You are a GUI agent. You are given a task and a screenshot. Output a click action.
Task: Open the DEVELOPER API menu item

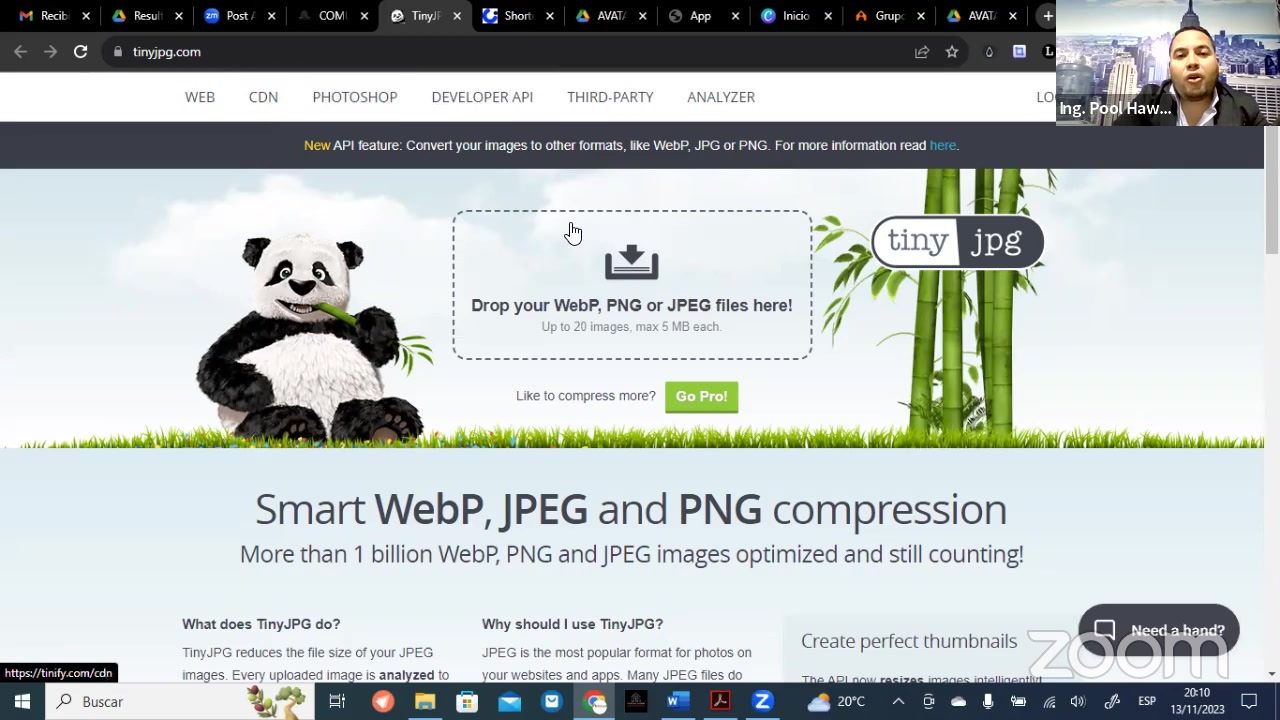coord(482,97)
